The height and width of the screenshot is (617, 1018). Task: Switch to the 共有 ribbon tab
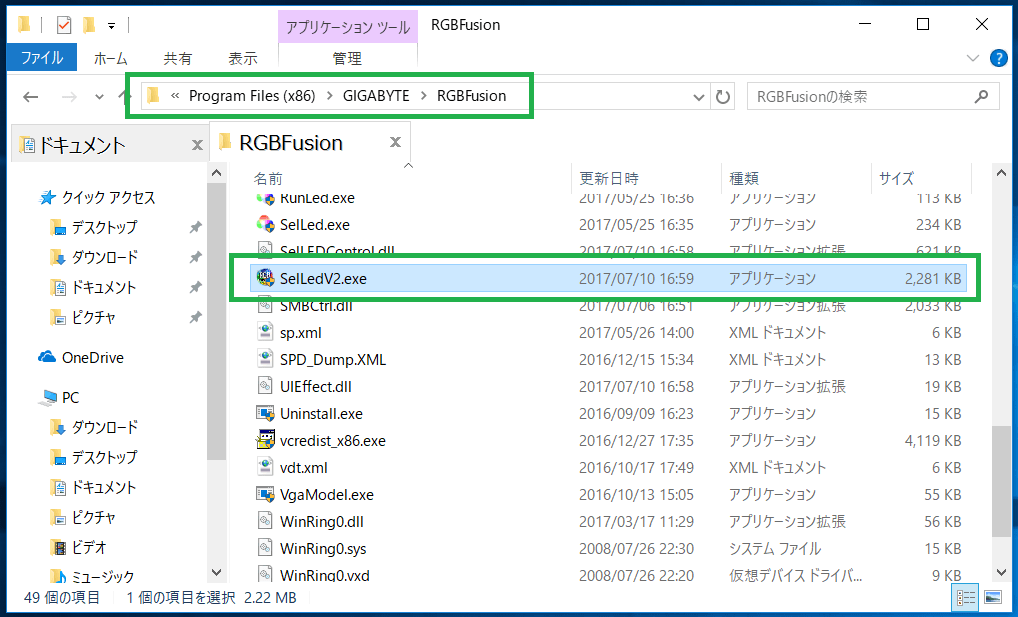(x=177, y=58)
